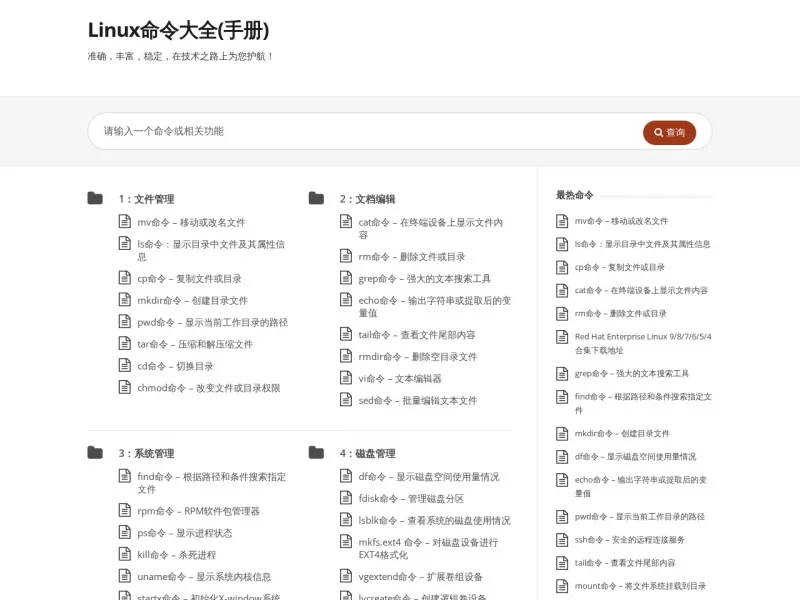Click document icon next to mv命令 in 文件管理
The image size is (800, 600).
(x=124, y=221)
